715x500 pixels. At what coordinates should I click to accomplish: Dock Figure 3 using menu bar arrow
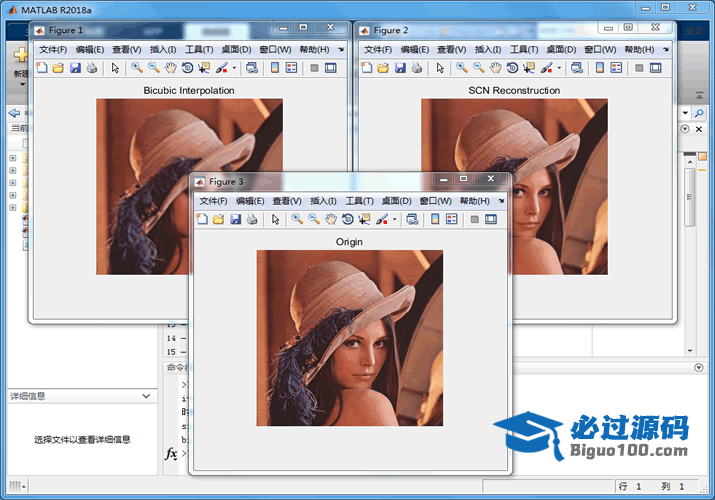[501, 201]
